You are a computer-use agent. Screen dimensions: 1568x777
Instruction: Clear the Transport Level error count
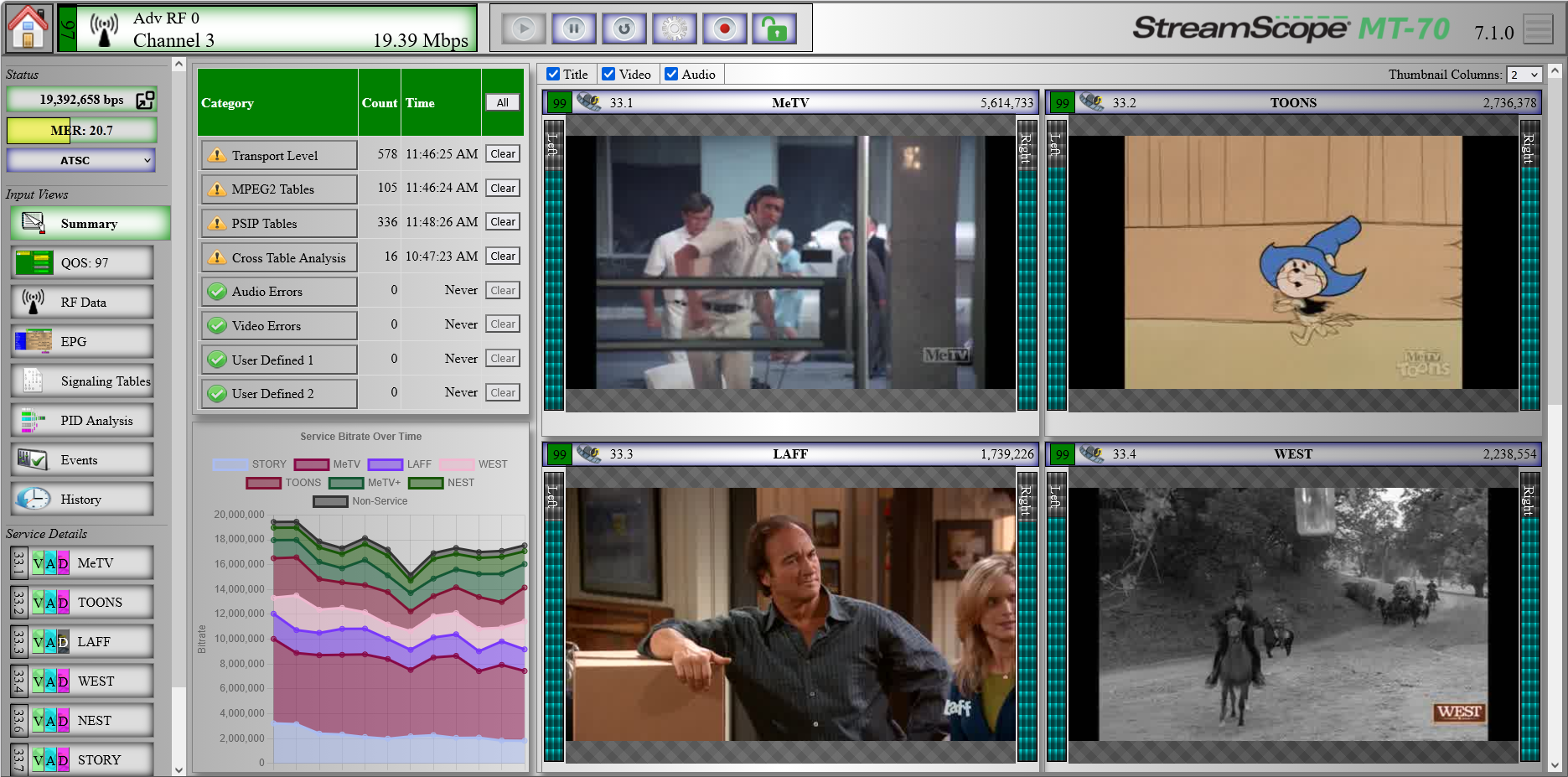502,153
